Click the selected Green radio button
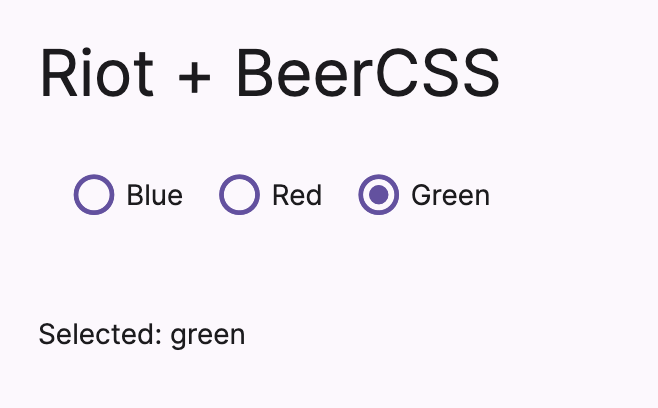Image resolution: width=658 pixels, height=408 pixels. [x=379, y=195]
